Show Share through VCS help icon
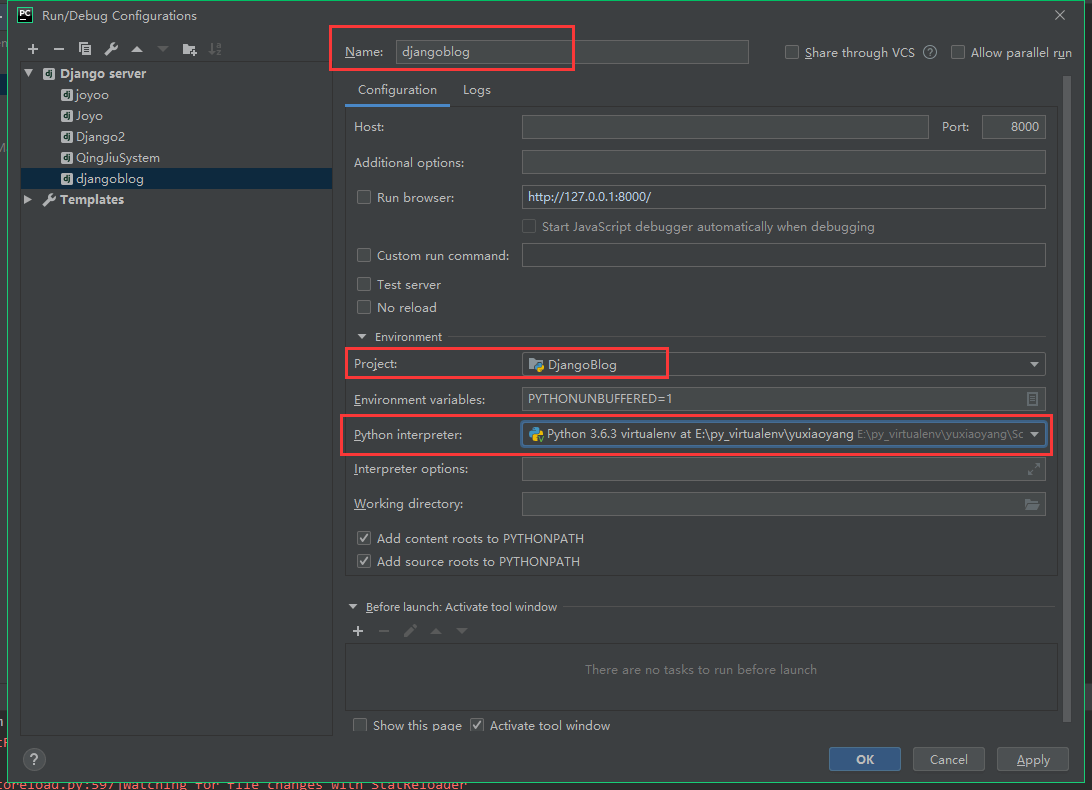 (x=930, y=52)
